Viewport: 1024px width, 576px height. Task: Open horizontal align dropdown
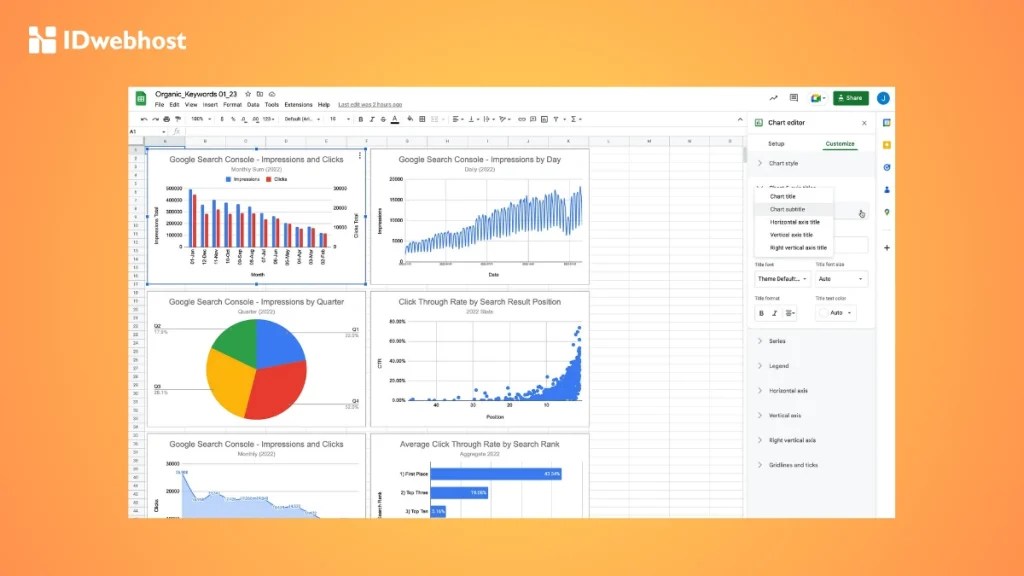tap(458, 120)
